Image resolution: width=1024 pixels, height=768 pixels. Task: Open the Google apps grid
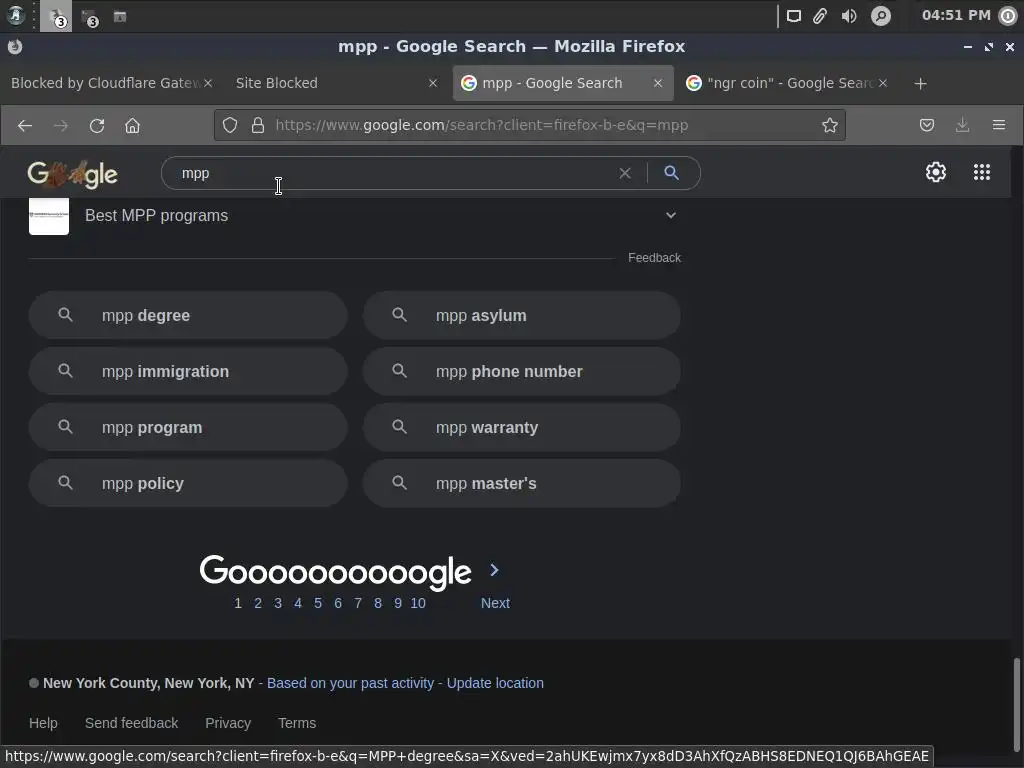pyautogui.click(x=982, y=172)
